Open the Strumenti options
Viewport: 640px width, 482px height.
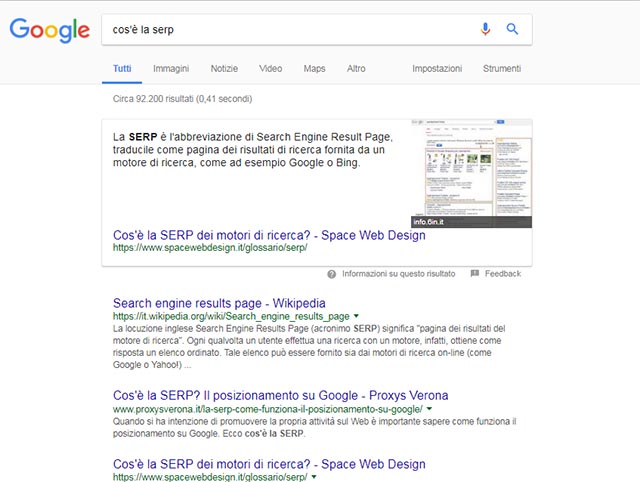502,69
